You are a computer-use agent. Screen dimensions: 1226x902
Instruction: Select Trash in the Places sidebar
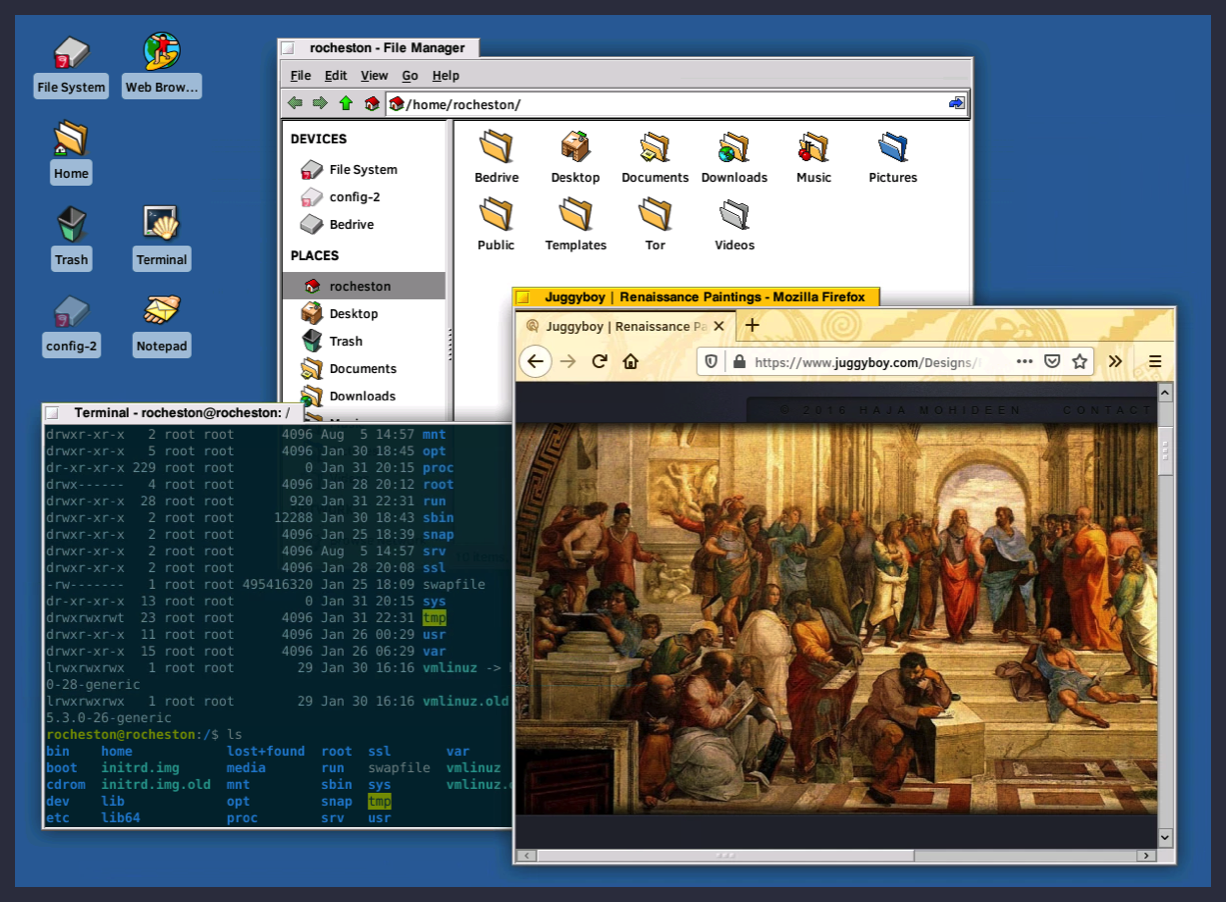(x=364, y=341)
